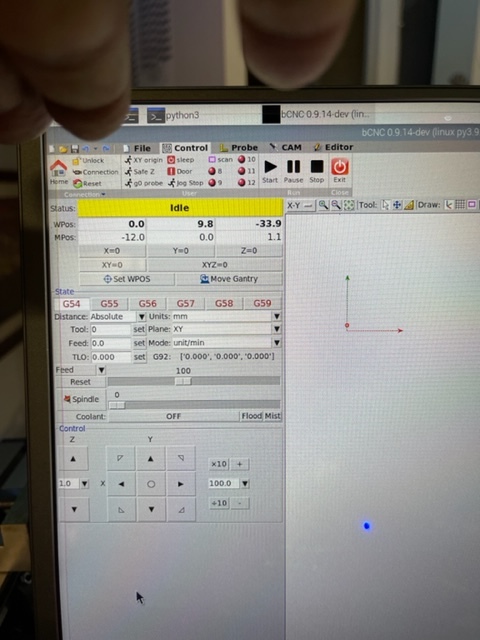Select the pointer select tool
The image size is (480, 640).
click(385, 205)
